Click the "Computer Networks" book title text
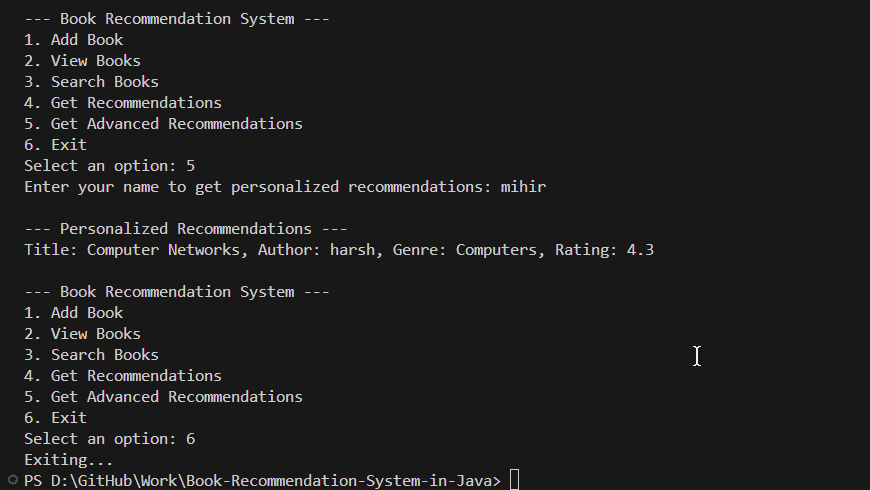Image resolution: width=870 pixels, height=490 pixels. pyautogui.click(x=164, y=250)
